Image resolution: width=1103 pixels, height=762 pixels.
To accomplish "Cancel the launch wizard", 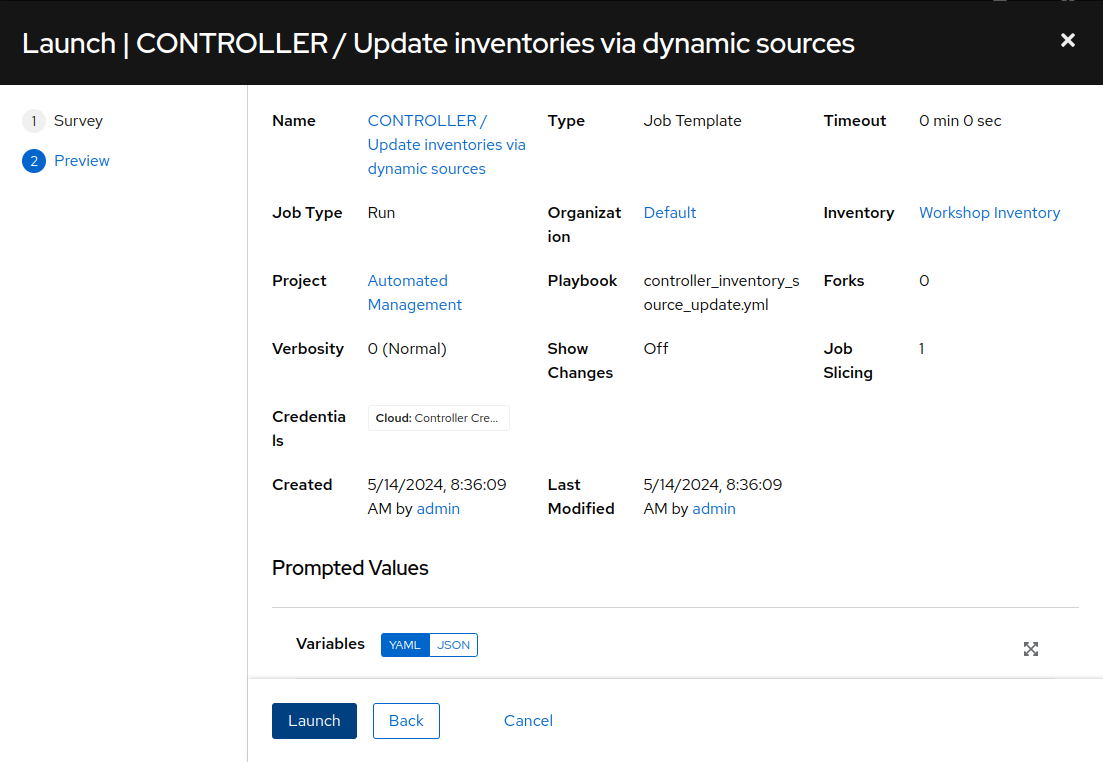I will [x=528, y=720].
